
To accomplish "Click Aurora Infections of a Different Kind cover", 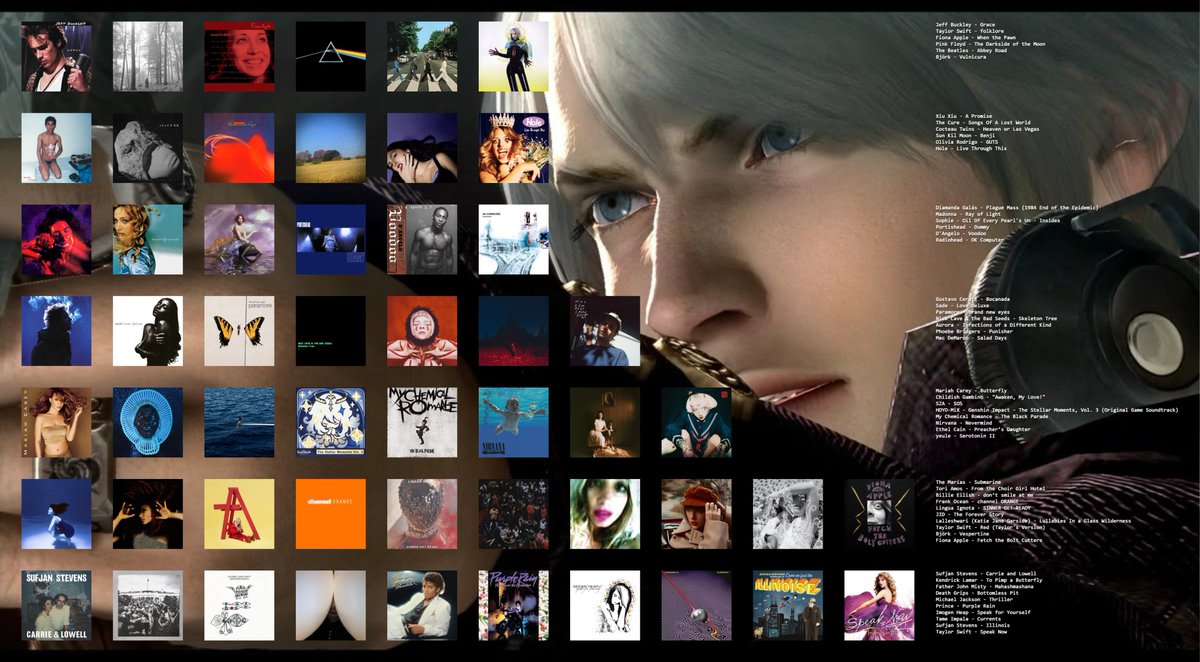I will point(422,331).
